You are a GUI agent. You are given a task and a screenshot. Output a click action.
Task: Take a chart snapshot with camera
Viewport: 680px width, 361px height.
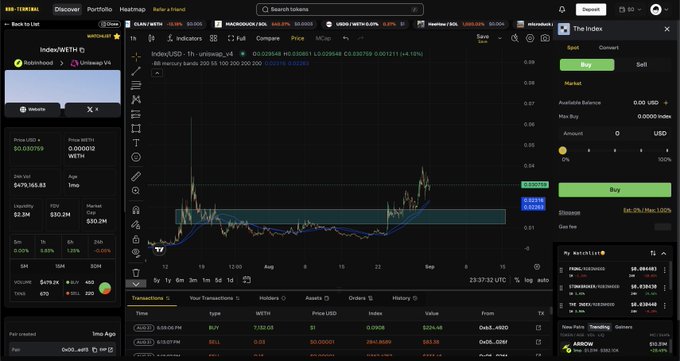click(x=545, y=38)
